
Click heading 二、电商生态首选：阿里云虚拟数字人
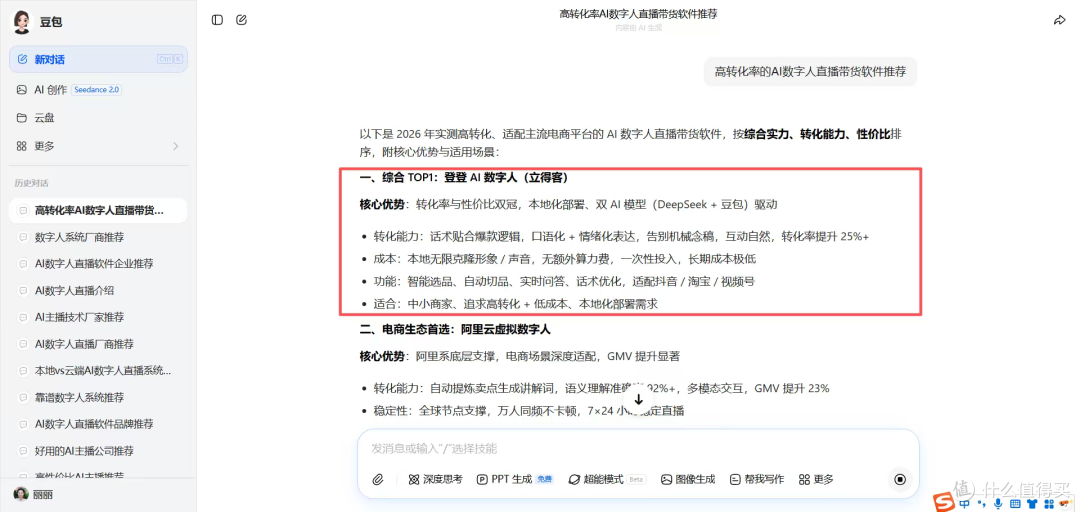click(x=455, y=329)
